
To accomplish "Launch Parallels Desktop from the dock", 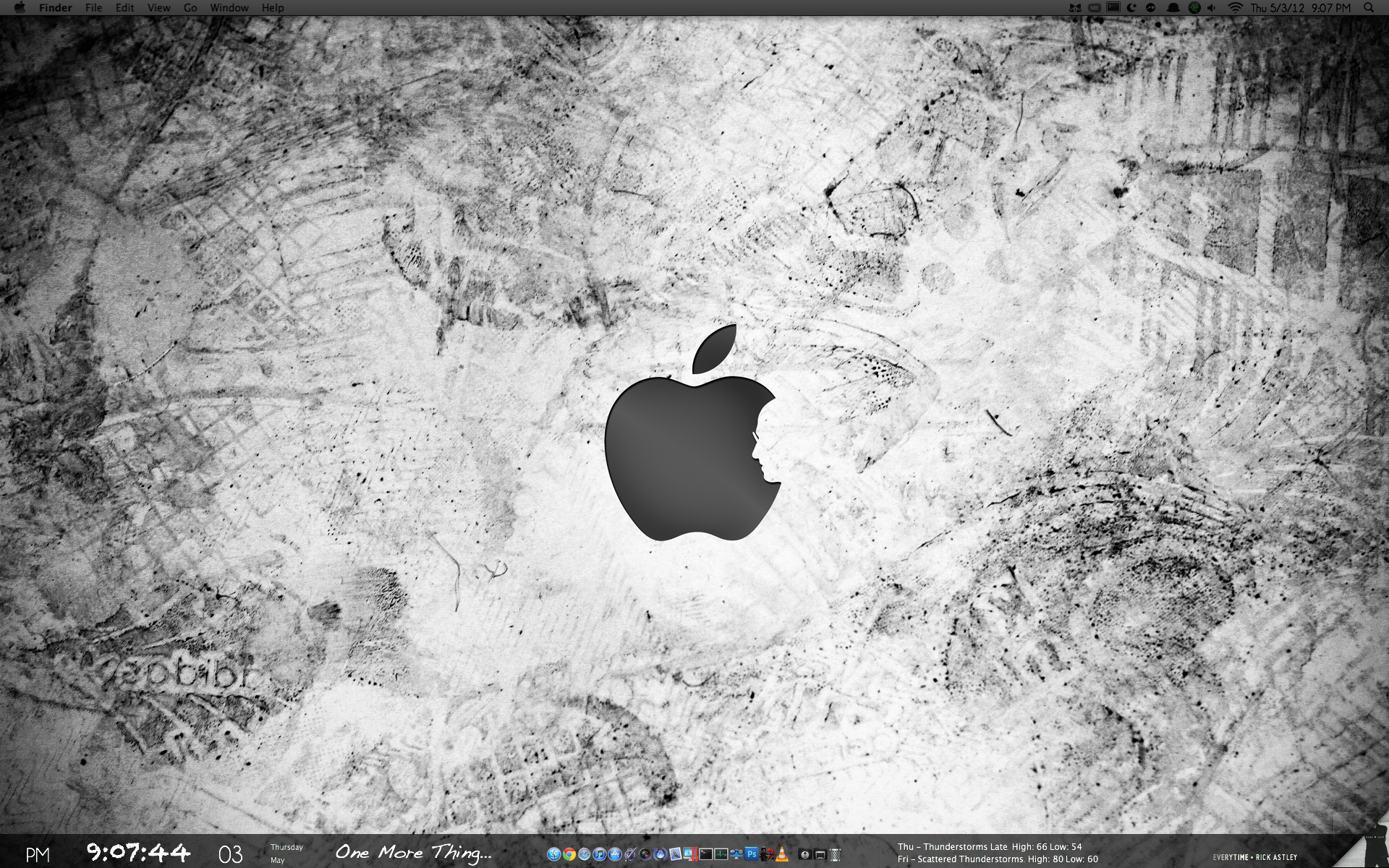I will tap(690, 854).
